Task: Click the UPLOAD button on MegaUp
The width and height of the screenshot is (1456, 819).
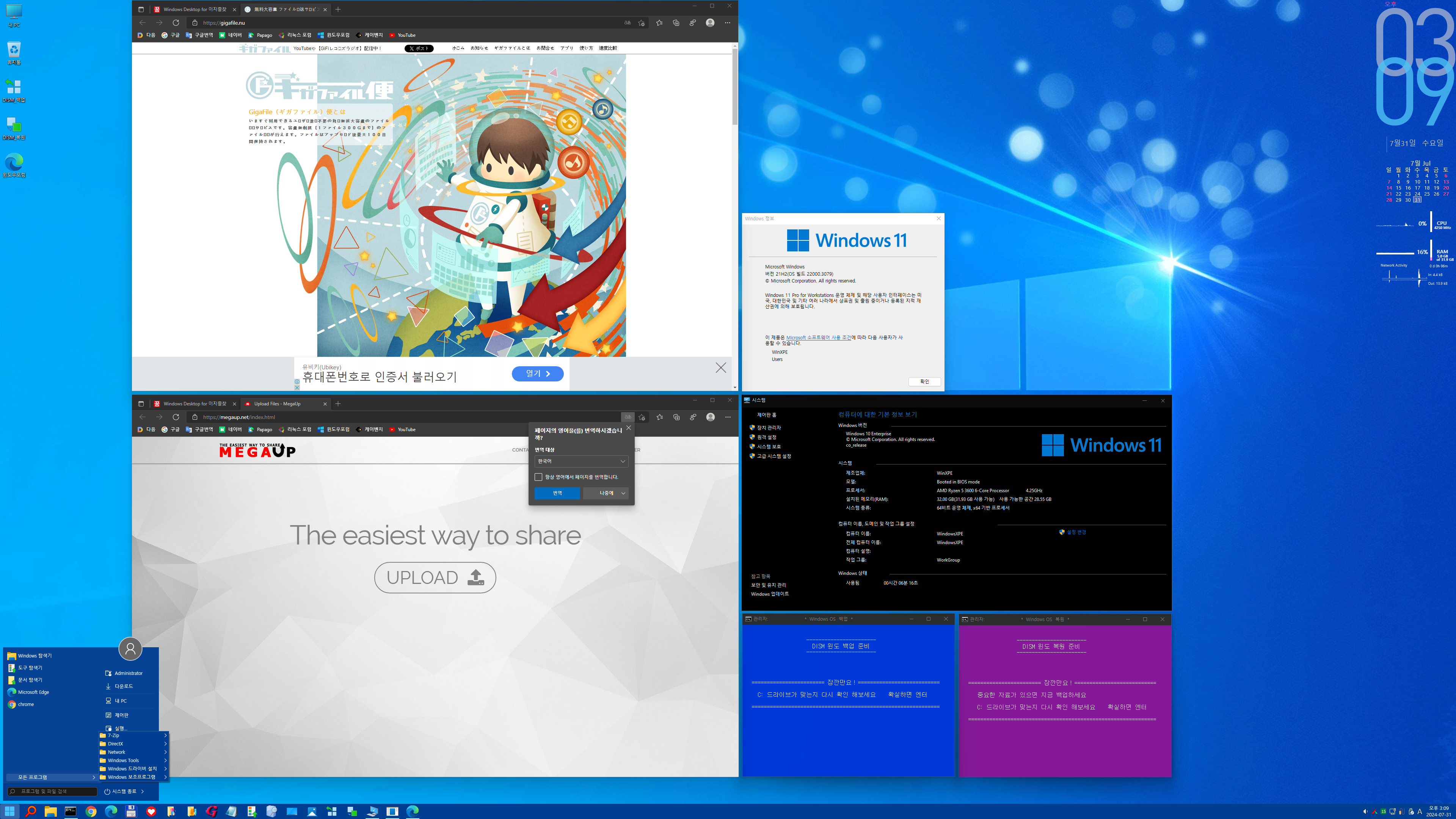Action: 435,577
